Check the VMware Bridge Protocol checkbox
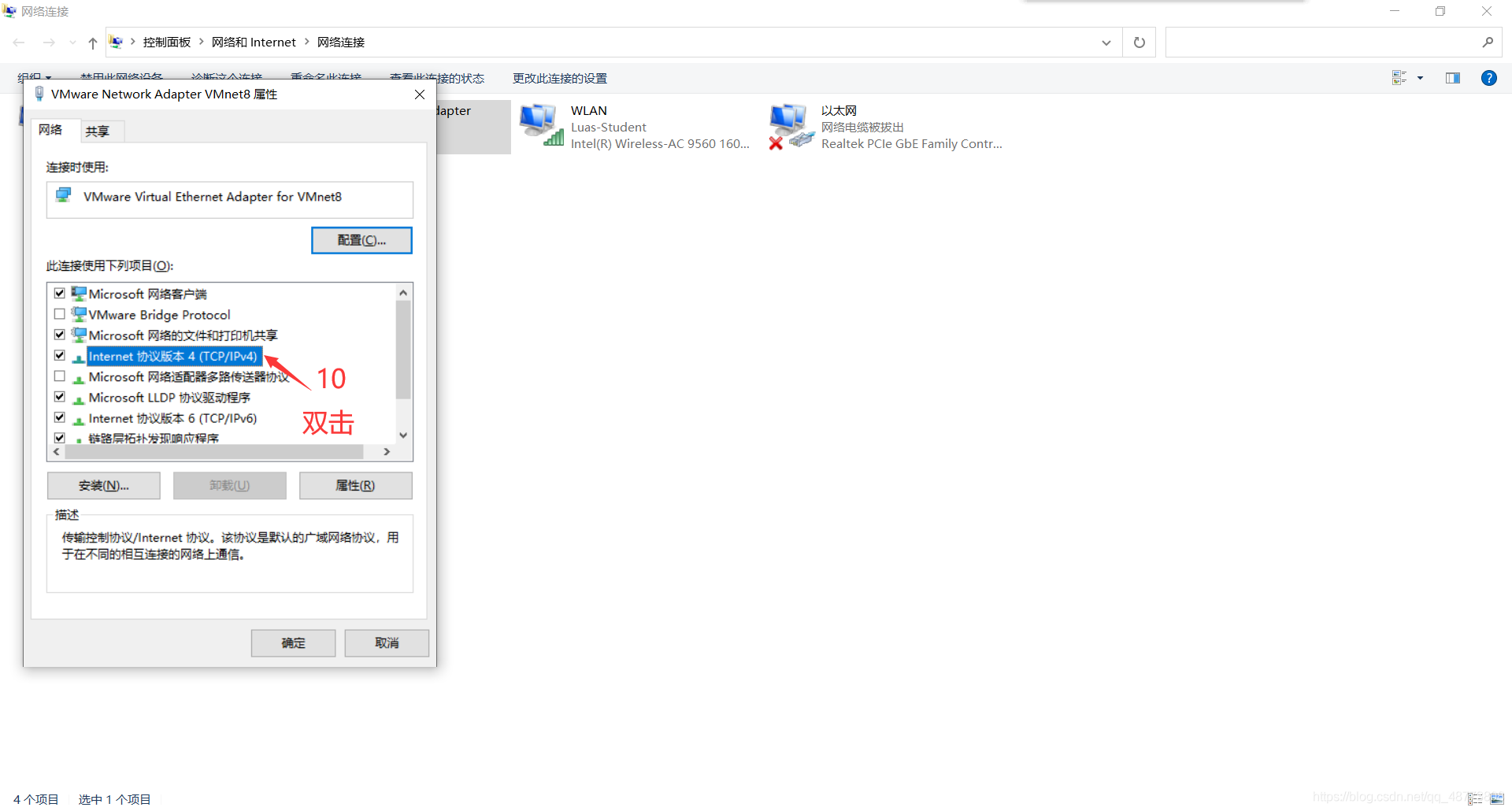 [60, 313]
